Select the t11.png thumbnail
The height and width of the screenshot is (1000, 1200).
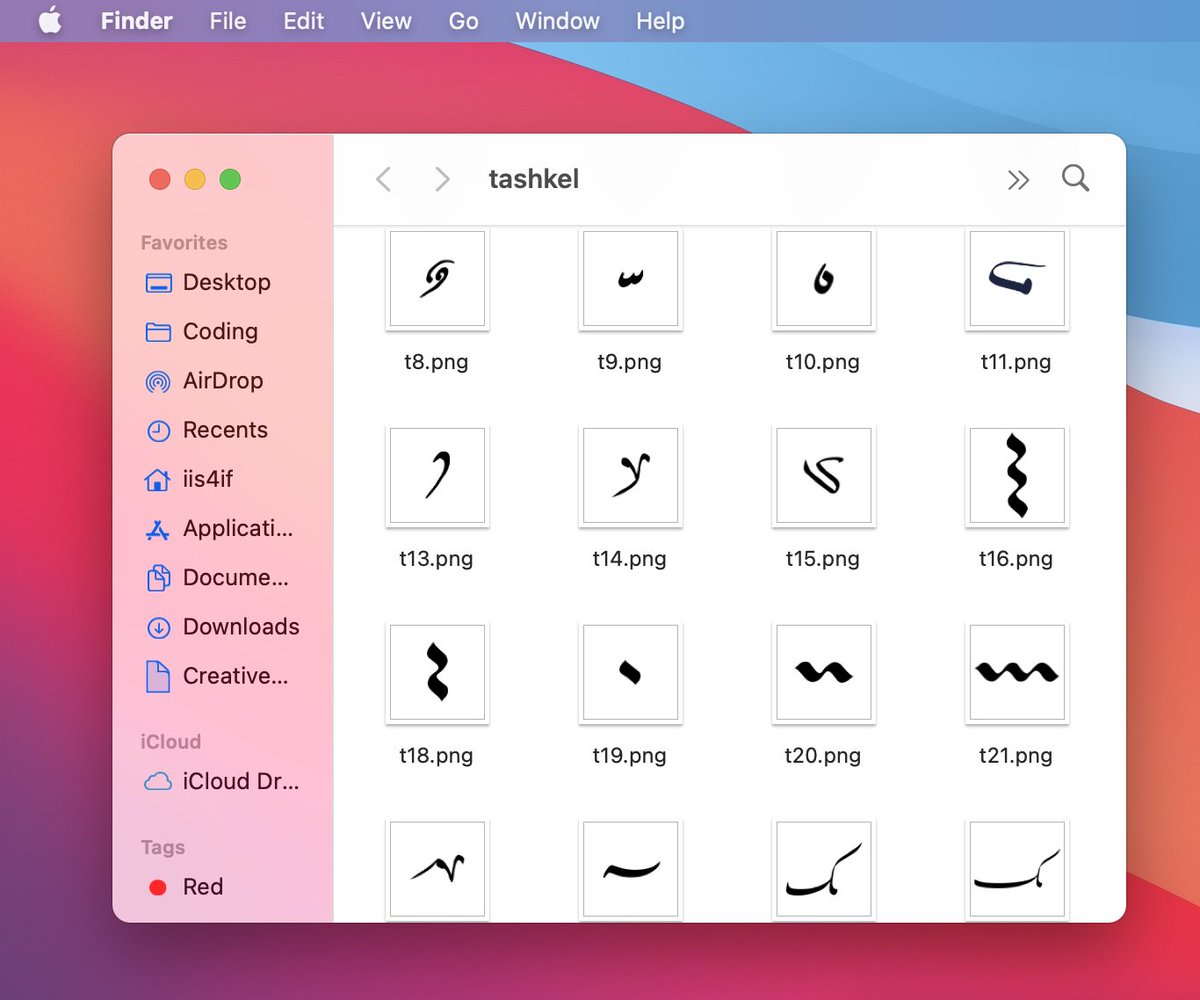pyautogui.click(x=1017, y=279)
